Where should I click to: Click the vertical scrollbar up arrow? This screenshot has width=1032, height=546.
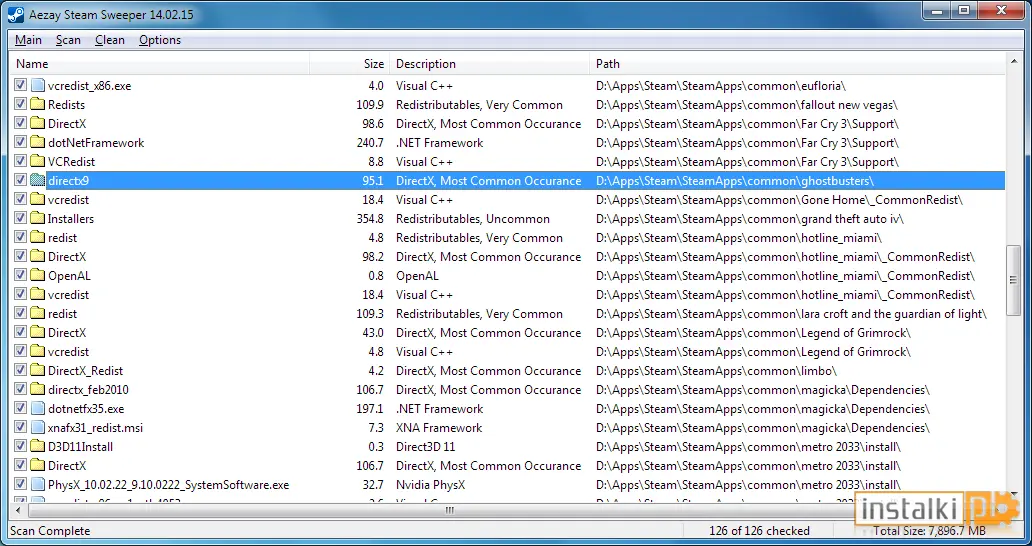click(x=1014, y=63)
